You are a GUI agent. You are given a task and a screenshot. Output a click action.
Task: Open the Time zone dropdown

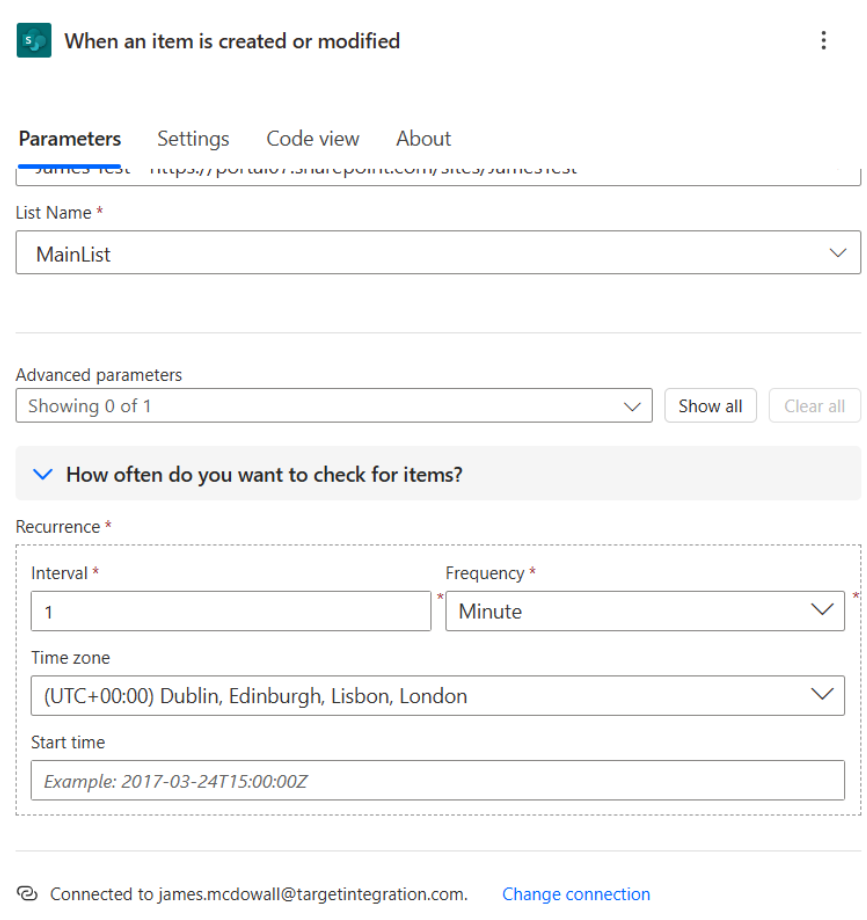pos(438,696)
